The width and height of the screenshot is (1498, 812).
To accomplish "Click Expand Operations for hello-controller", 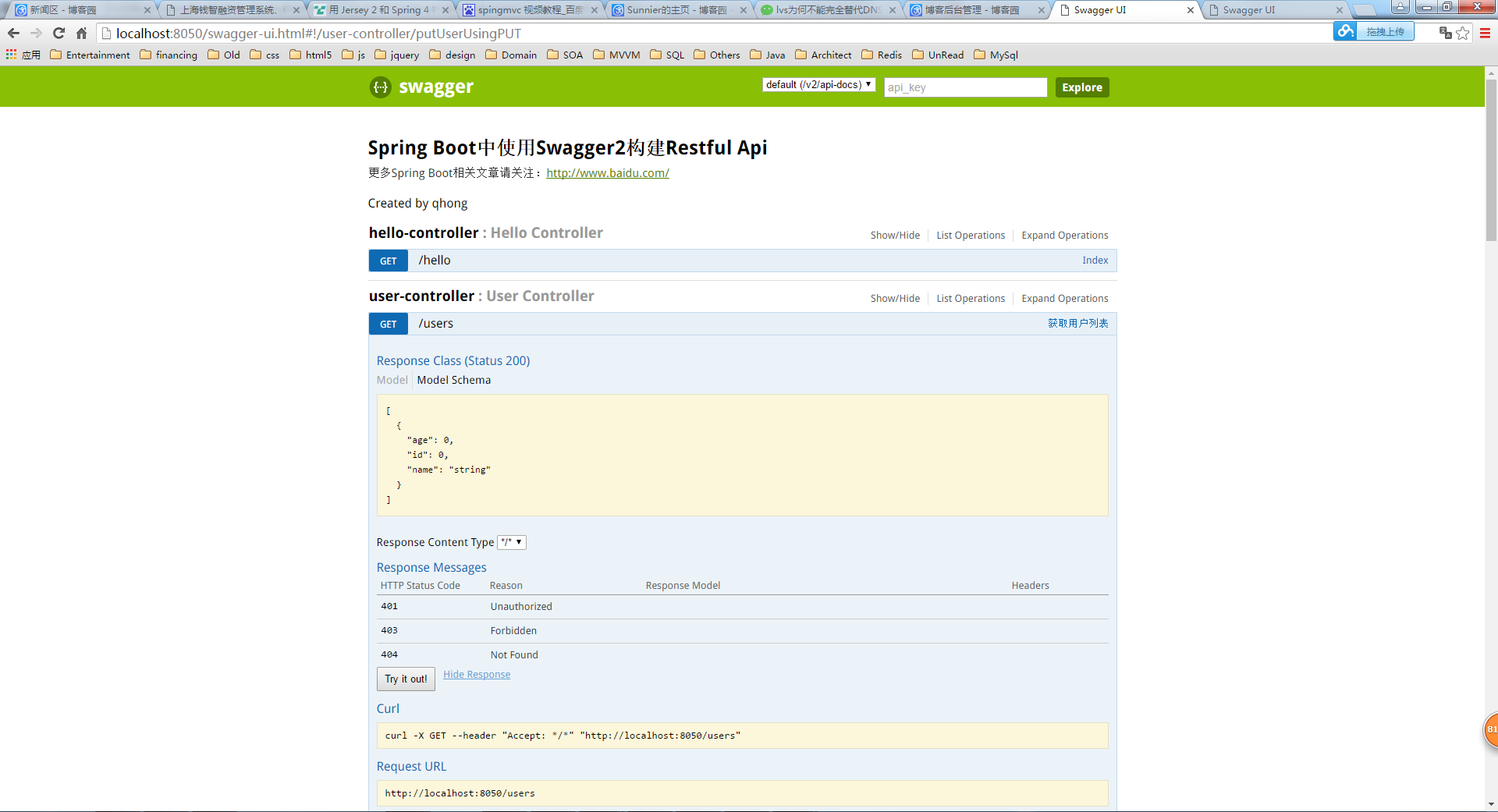I will [1064, 235].
